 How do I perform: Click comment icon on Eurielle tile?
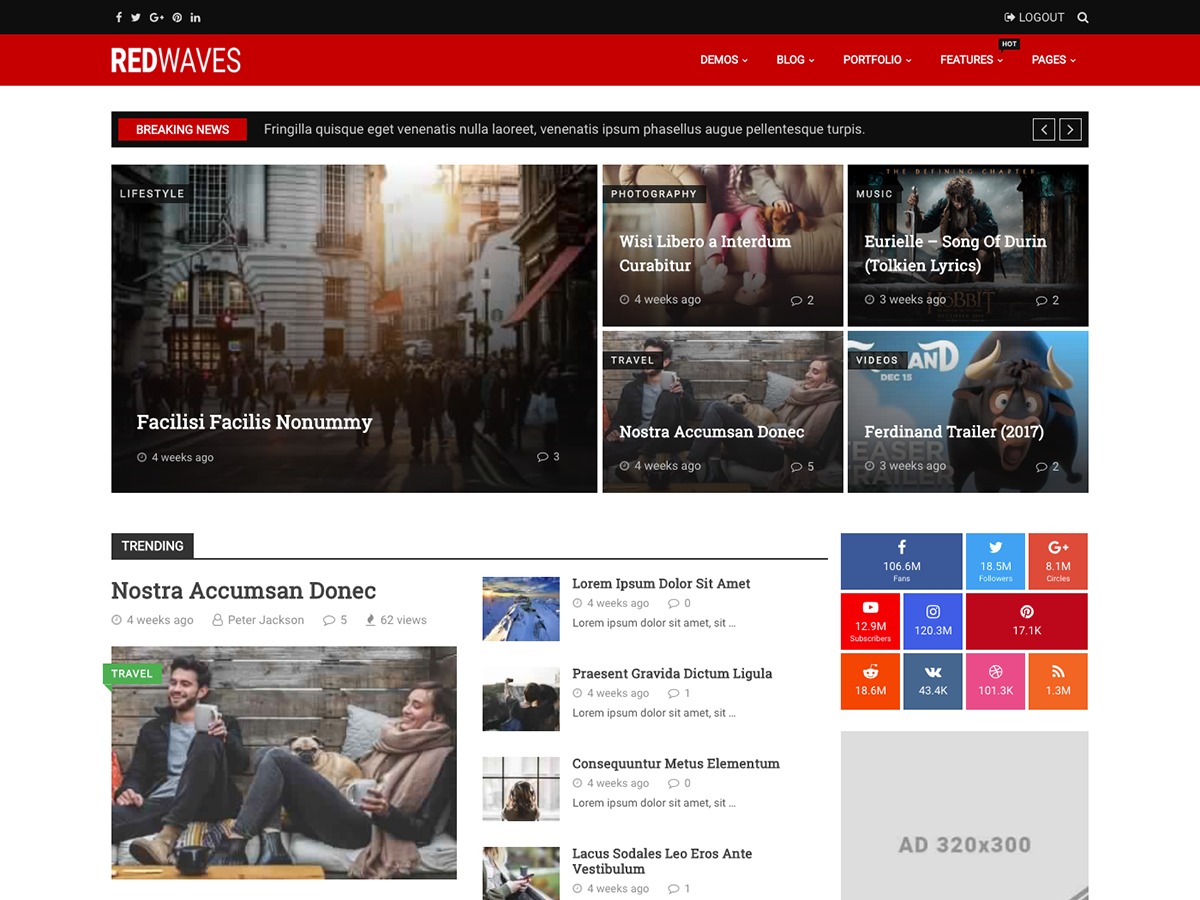[1041, 300]
